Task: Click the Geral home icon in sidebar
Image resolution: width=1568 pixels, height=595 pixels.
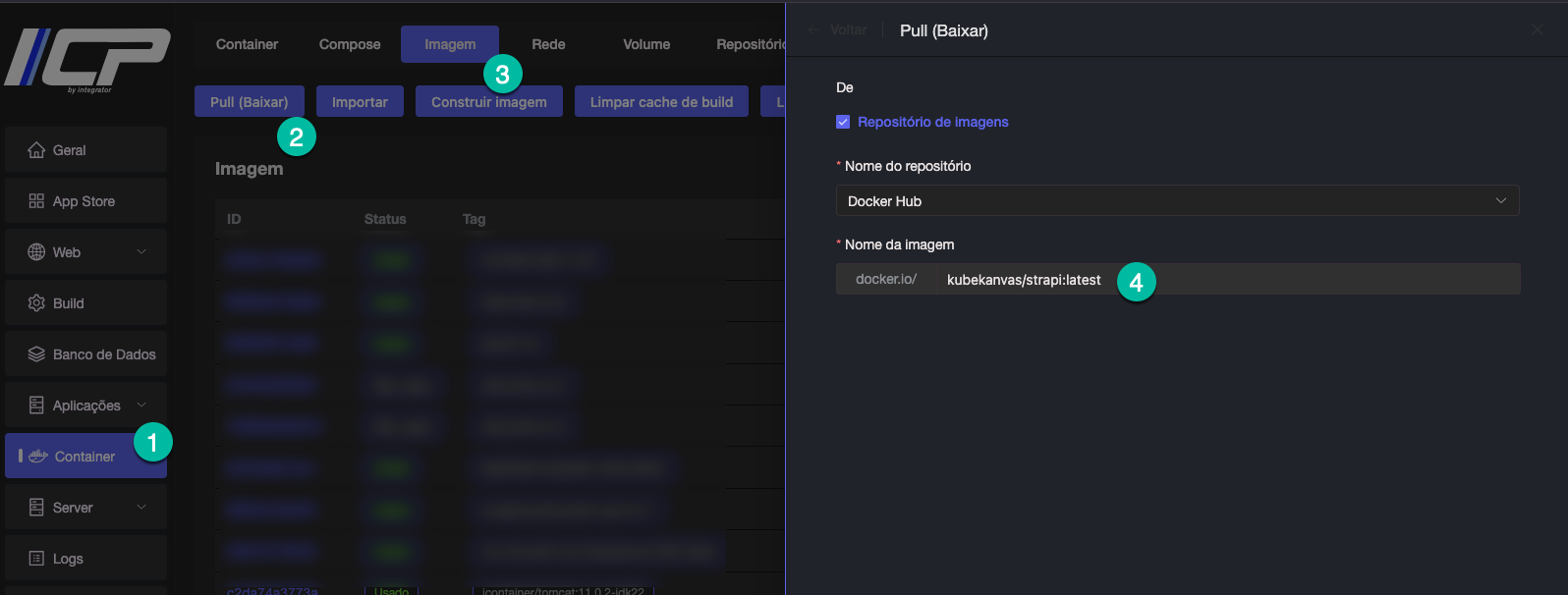Action: 36,150
